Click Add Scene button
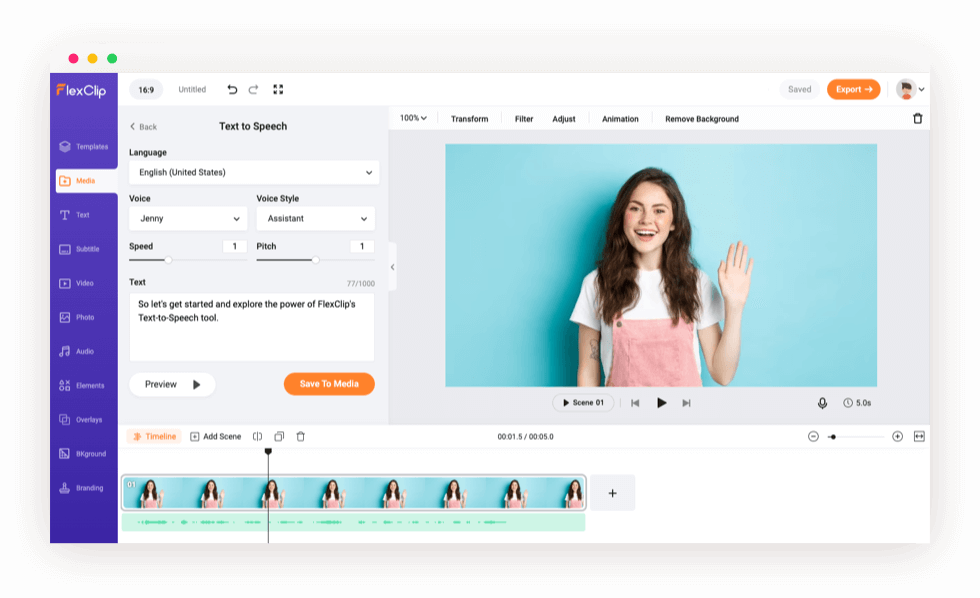Image resolution: width=980 pixels, height=598 pixels. tap(216, 437)
